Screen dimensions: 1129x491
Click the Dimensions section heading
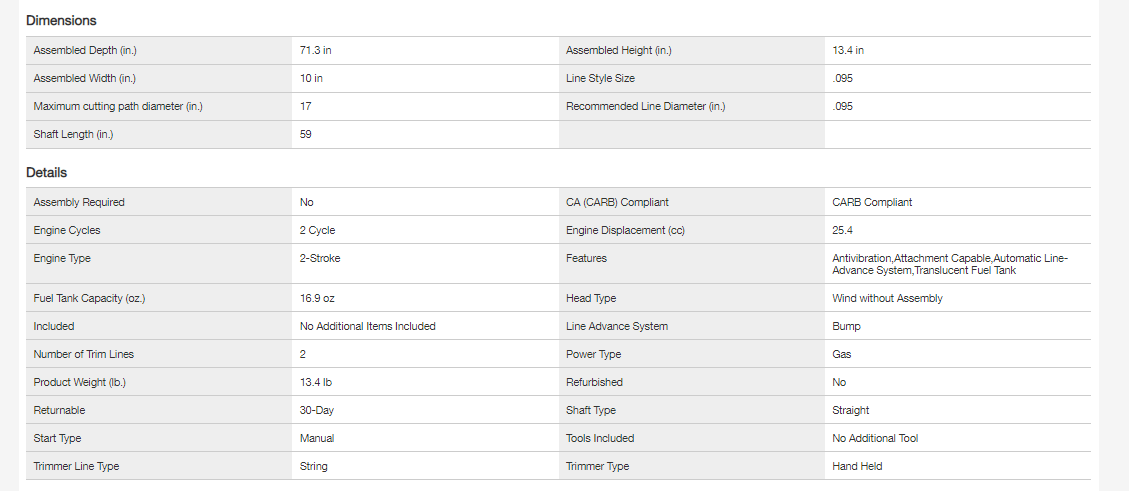coord(61,21)
